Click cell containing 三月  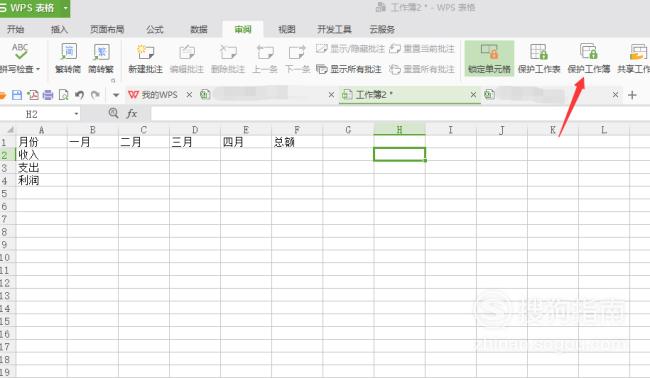point(195,142)
